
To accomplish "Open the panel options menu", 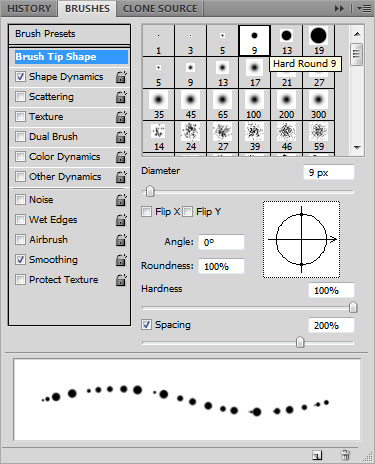I will 364,9.
